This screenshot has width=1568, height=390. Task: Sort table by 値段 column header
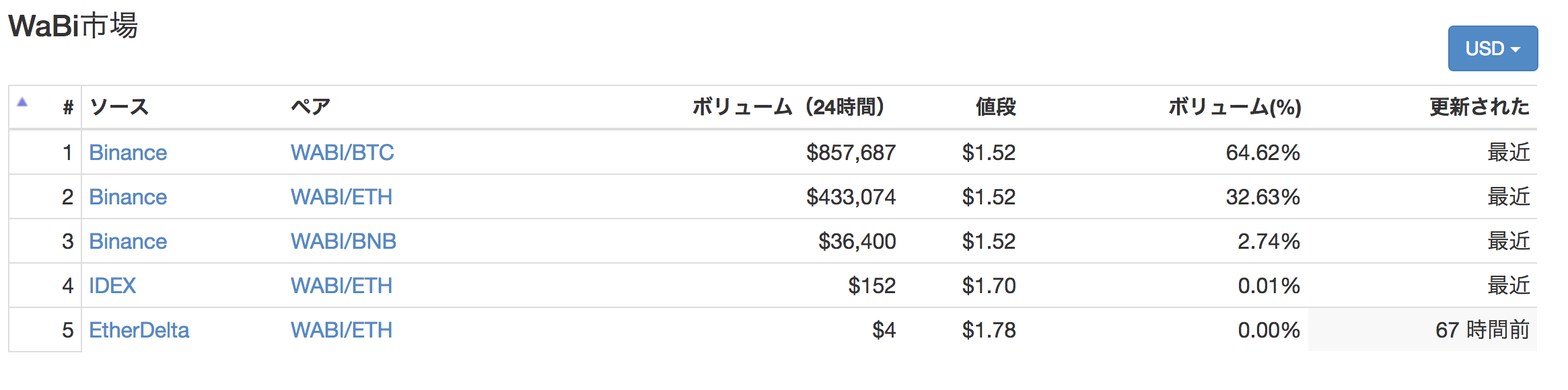coord(996,107)
